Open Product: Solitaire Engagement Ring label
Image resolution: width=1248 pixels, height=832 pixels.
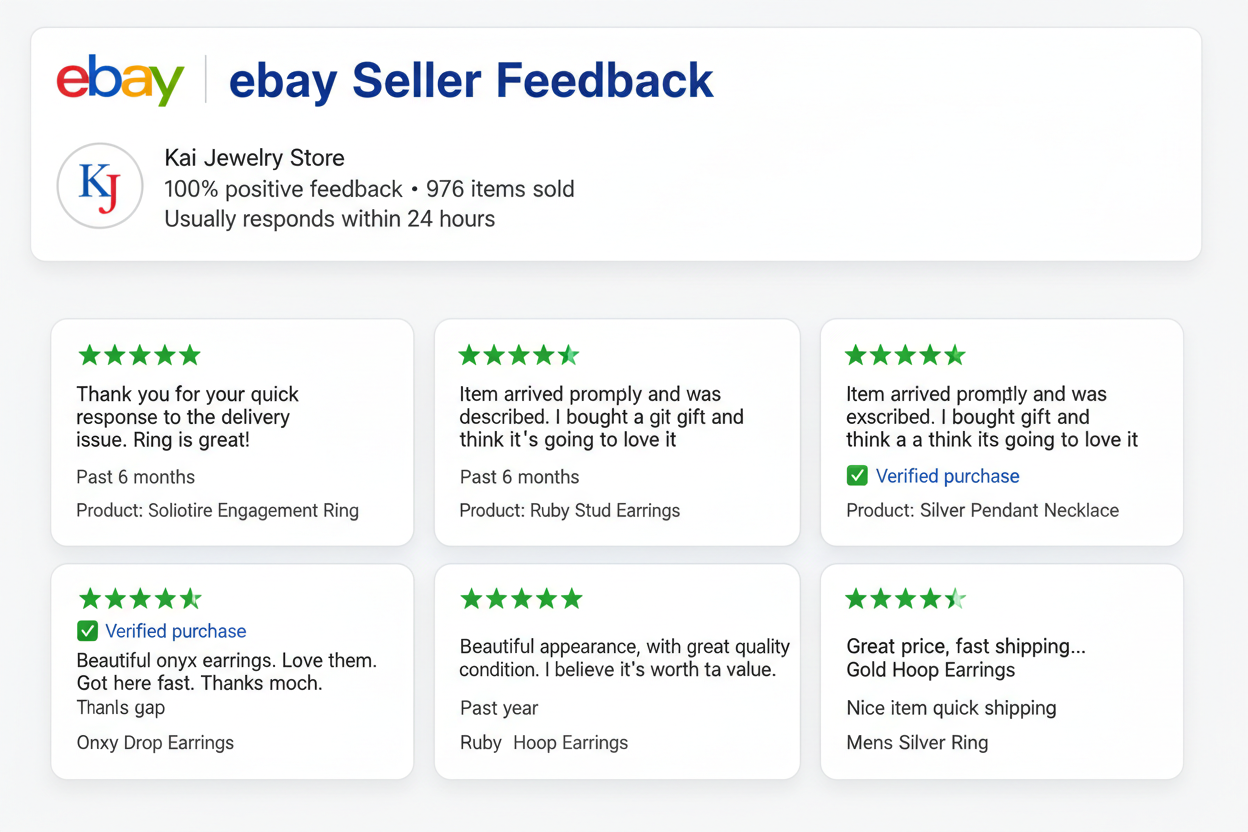tap(217, 511)
